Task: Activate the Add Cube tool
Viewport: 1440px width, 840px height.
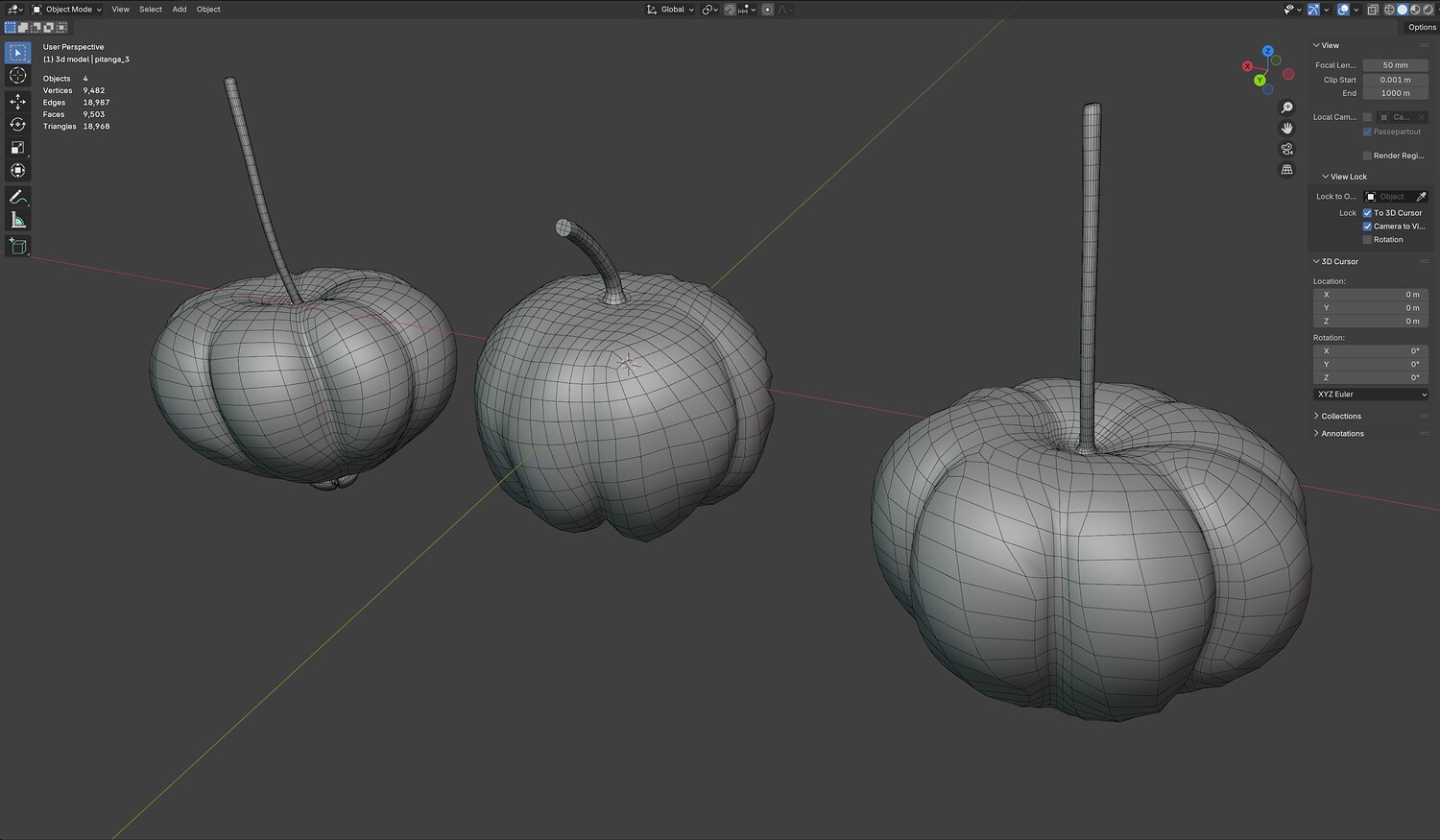Action: [x=18, y=246]
